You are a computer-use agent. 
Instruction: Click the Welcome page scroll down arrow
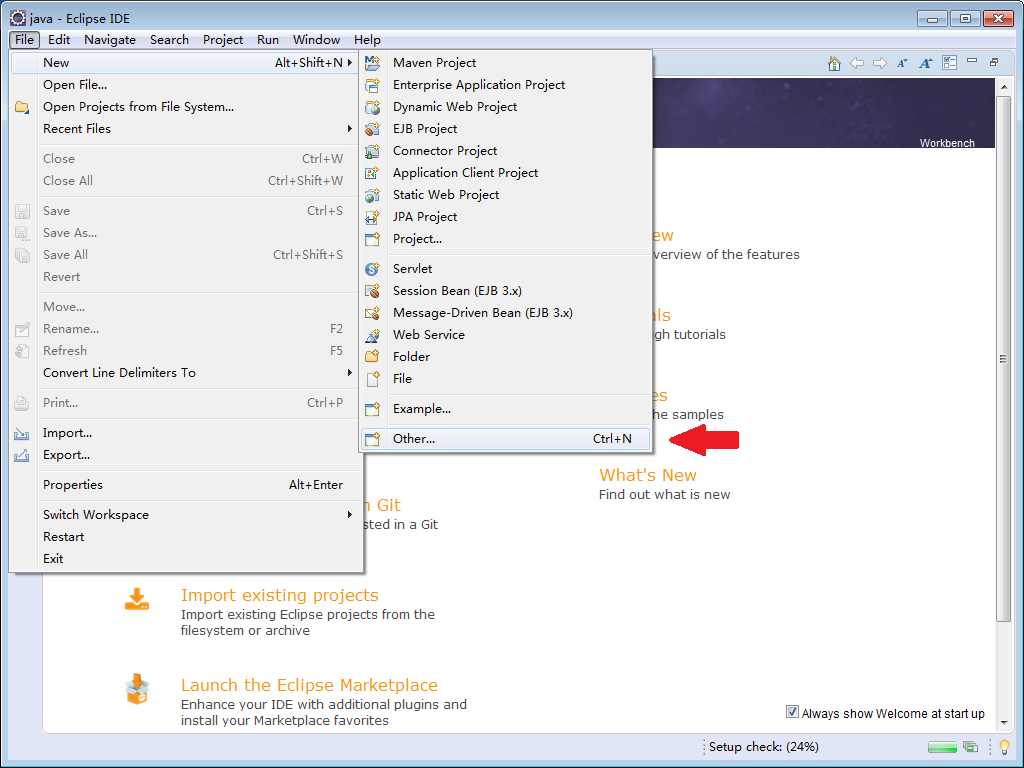pos(1004,722)
